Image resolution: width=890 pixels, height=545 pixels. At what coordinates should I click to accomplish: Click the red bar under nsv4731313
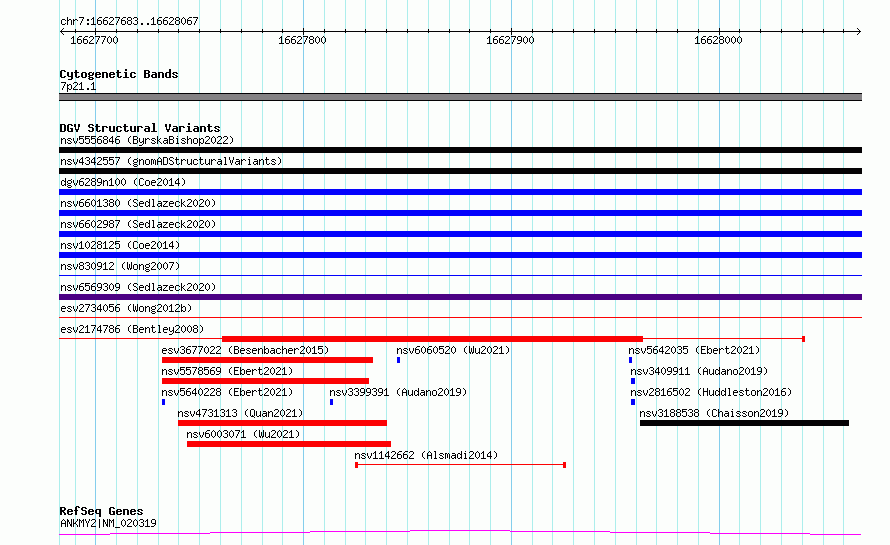282,423
